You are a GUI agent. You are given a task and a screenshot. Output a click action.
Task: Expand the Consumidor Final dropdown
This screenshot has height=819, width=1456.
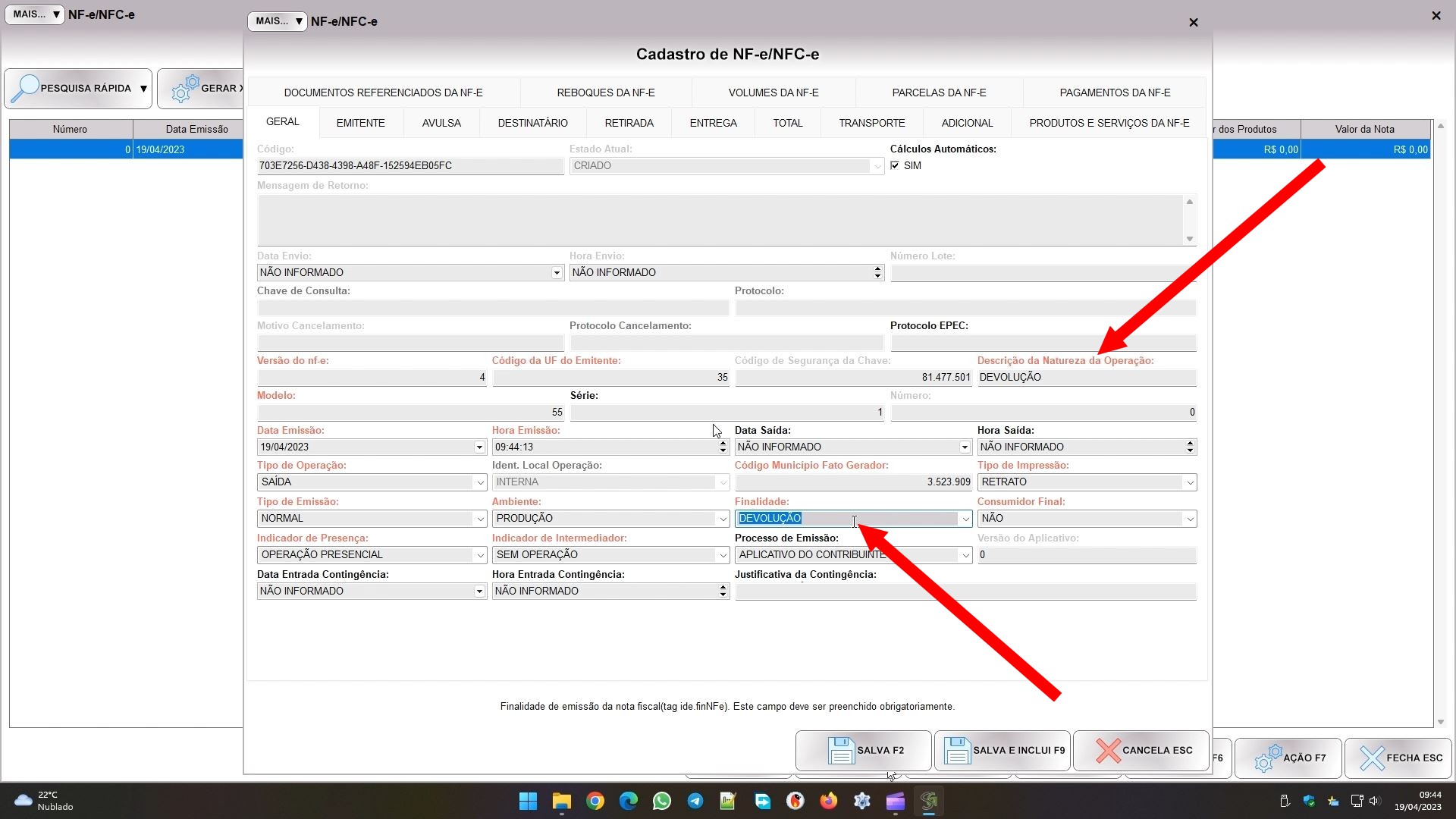(x=1190, y=519)
